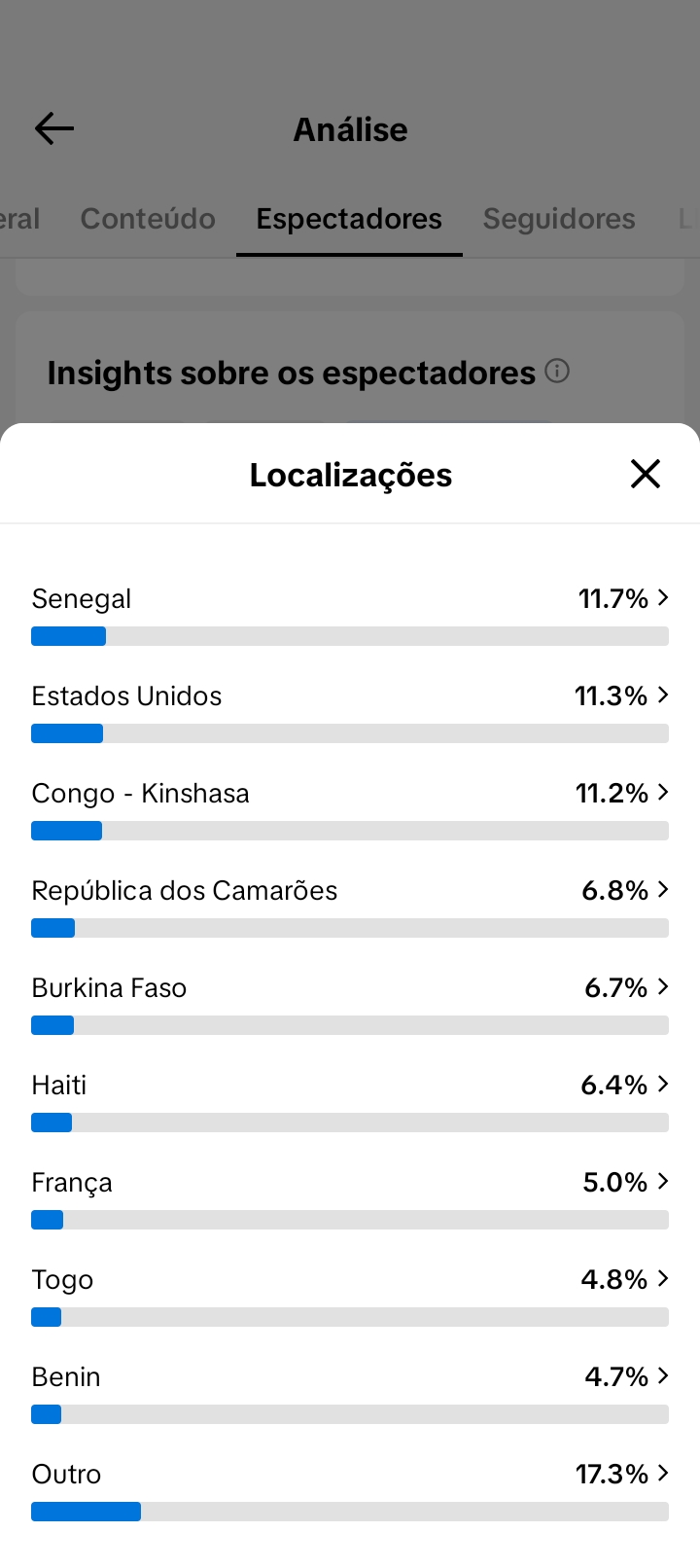The image size is (700, 1568).
Task: Open Congo - Kinshasa chevron
Action: 663,792
